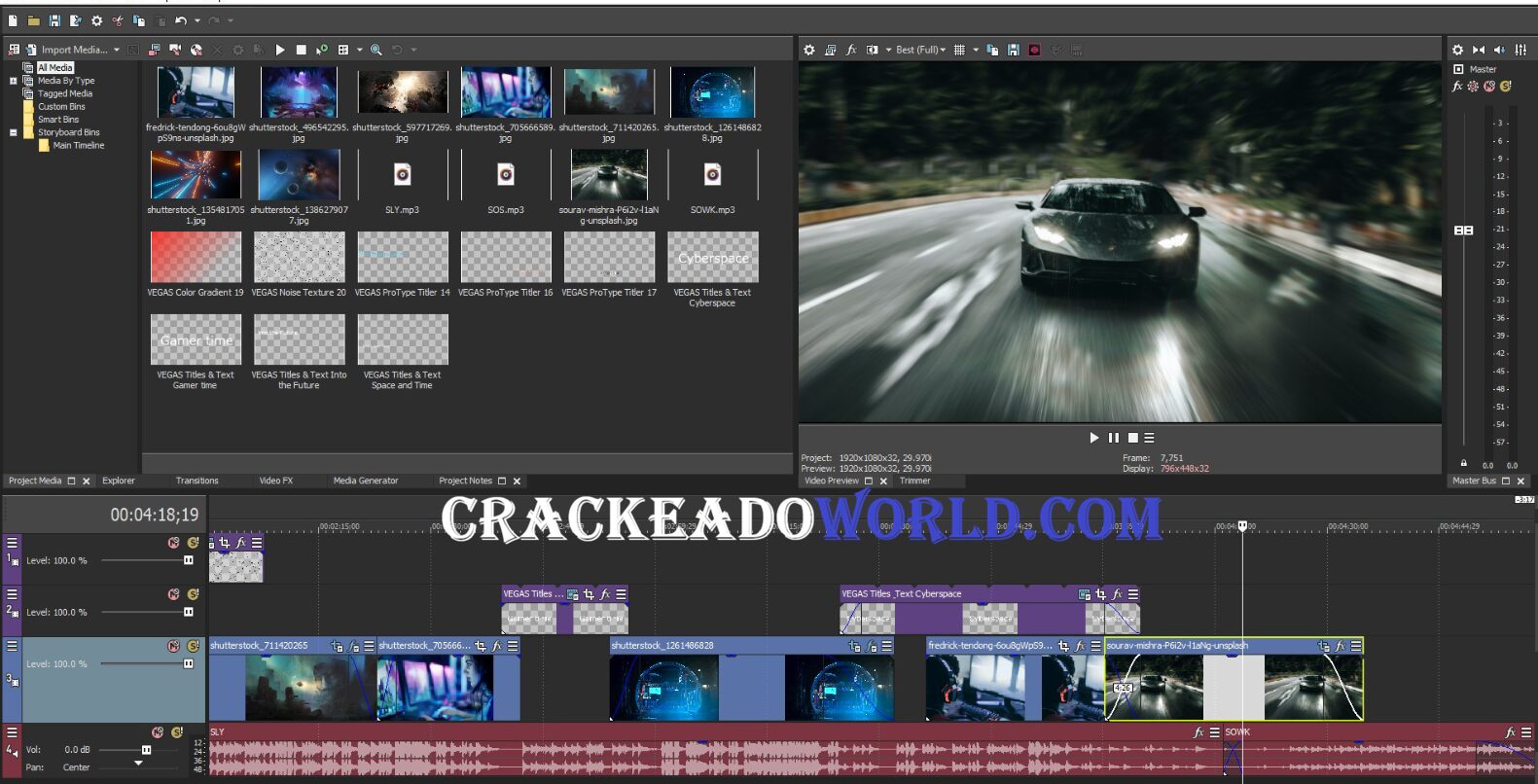Screen dimensions: 1538x784
Task: Create a new project with toolbar icon
Action: [13, 20]
